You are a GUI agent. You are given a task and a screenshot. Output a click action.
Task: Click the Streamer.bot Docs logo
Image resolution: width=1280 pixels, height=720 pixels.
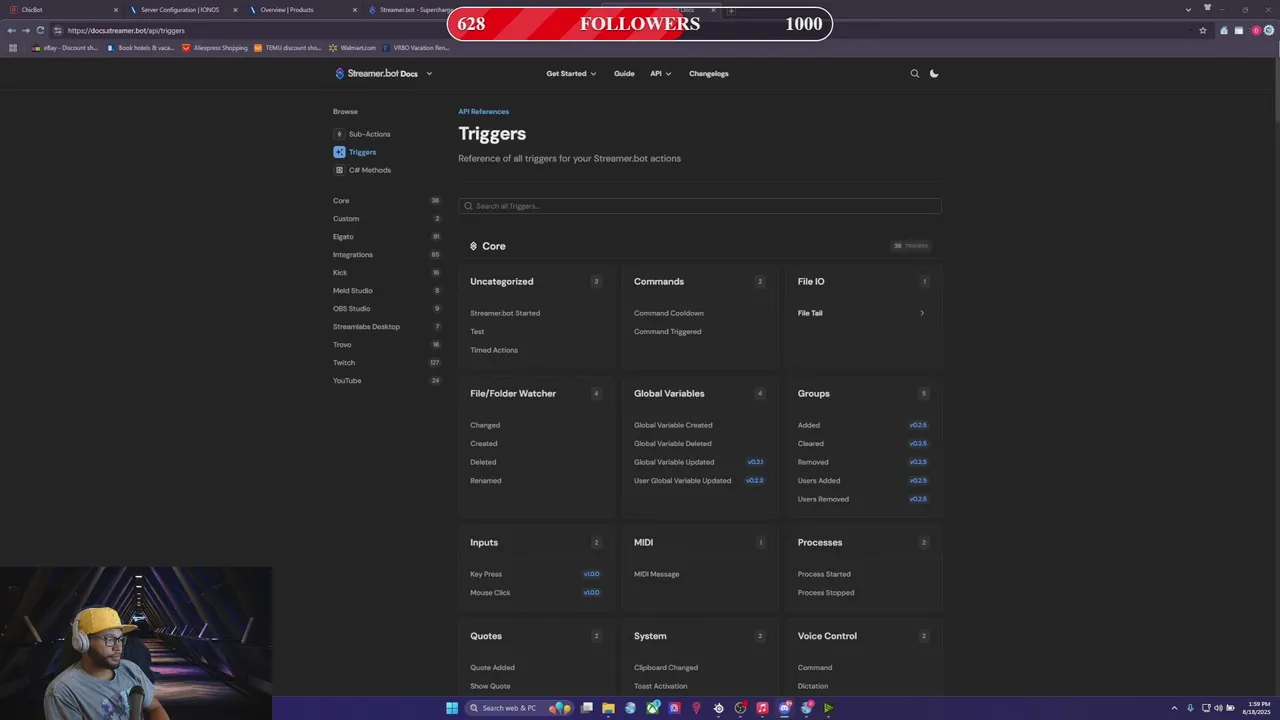[x=376, y=73]
